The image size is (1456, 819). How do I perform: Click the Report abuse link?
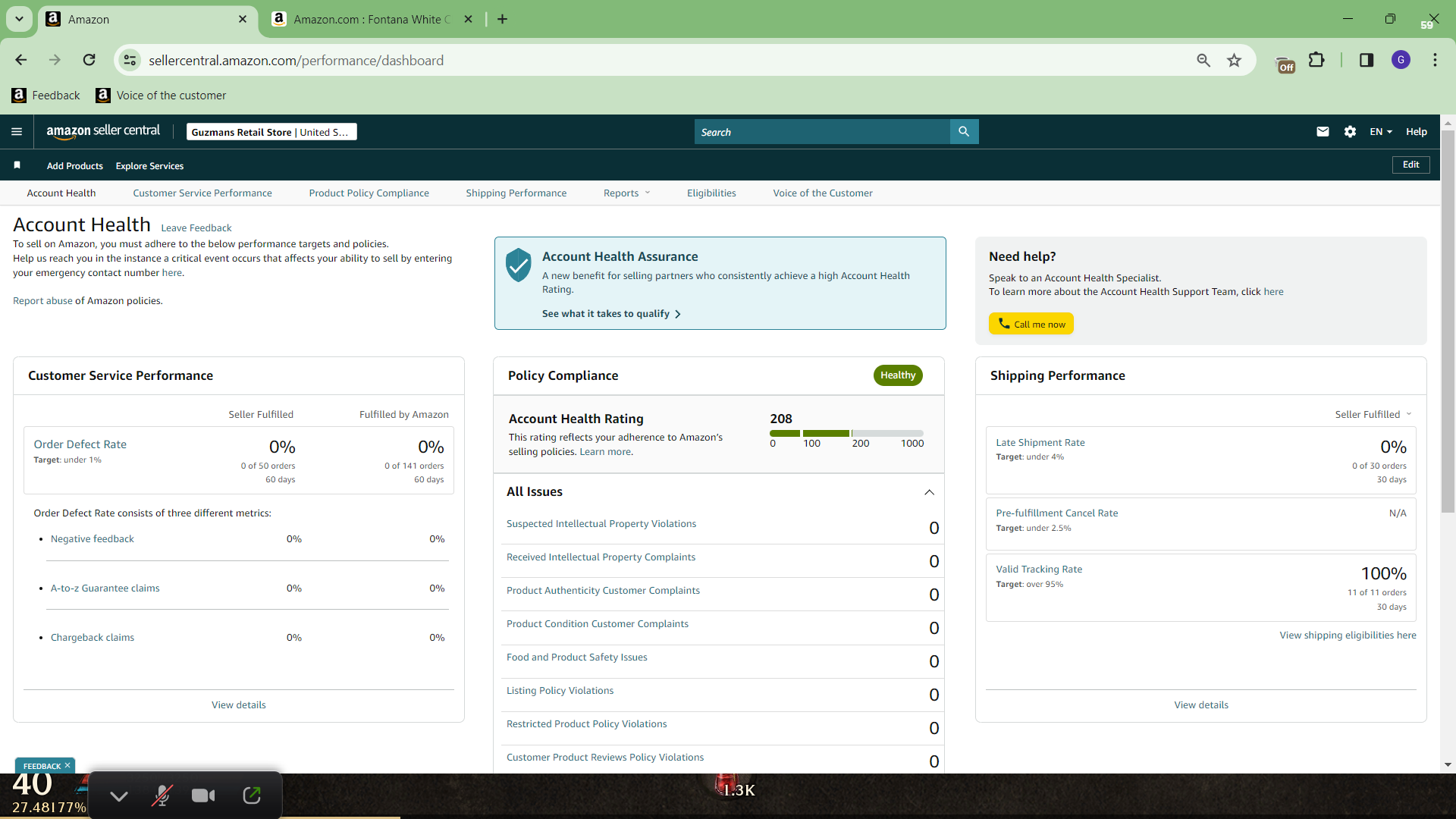pyautogui.click(x=42, y=300)
